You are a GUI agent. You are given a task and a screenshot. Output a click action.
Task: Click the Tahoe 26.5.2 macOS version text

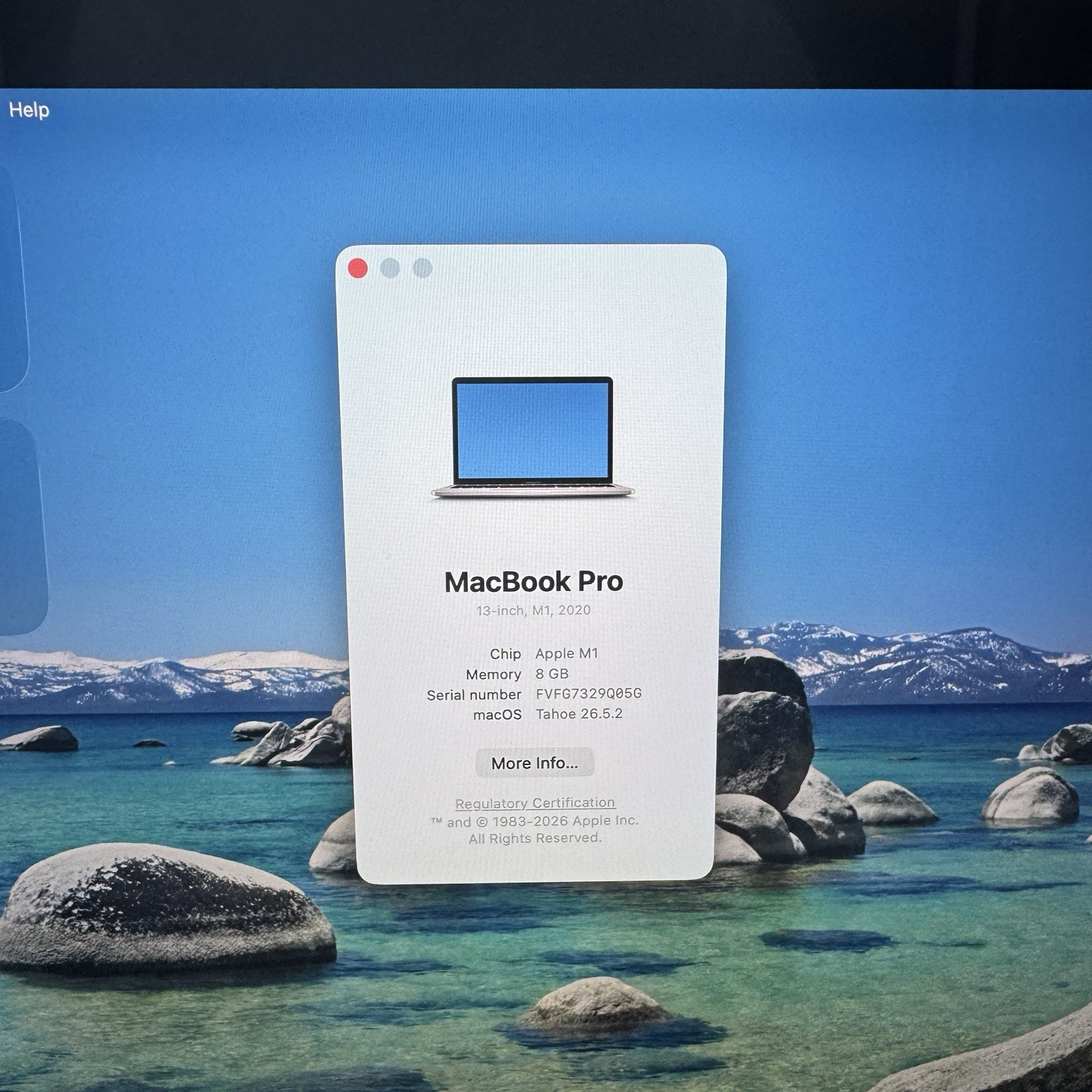click(x=579, y=714)
